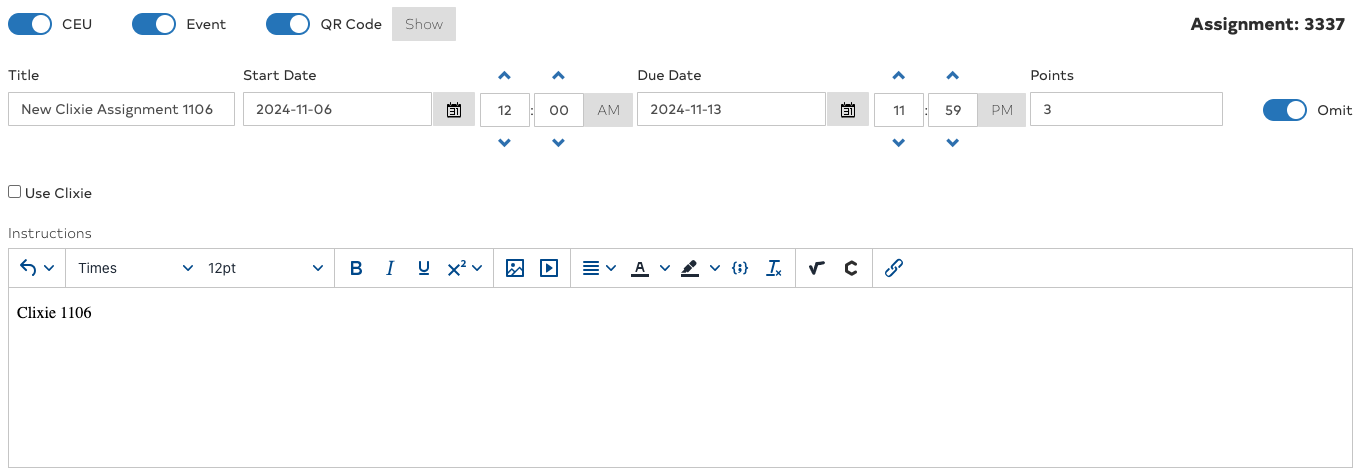The width and height of the screenshot is (1363, 476).
Task: Increase the start time minutes
Action: point(559,76)
